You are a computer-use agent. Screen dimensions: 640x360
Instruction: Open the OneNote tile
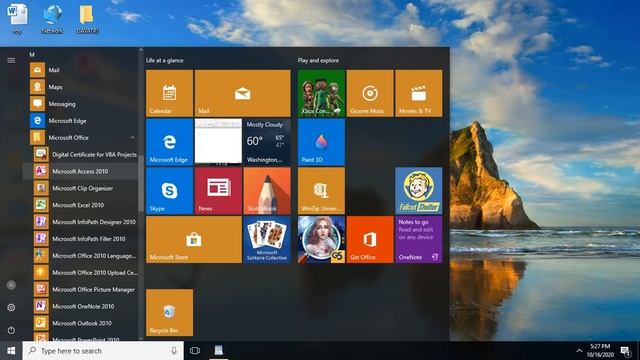point(418,239)
